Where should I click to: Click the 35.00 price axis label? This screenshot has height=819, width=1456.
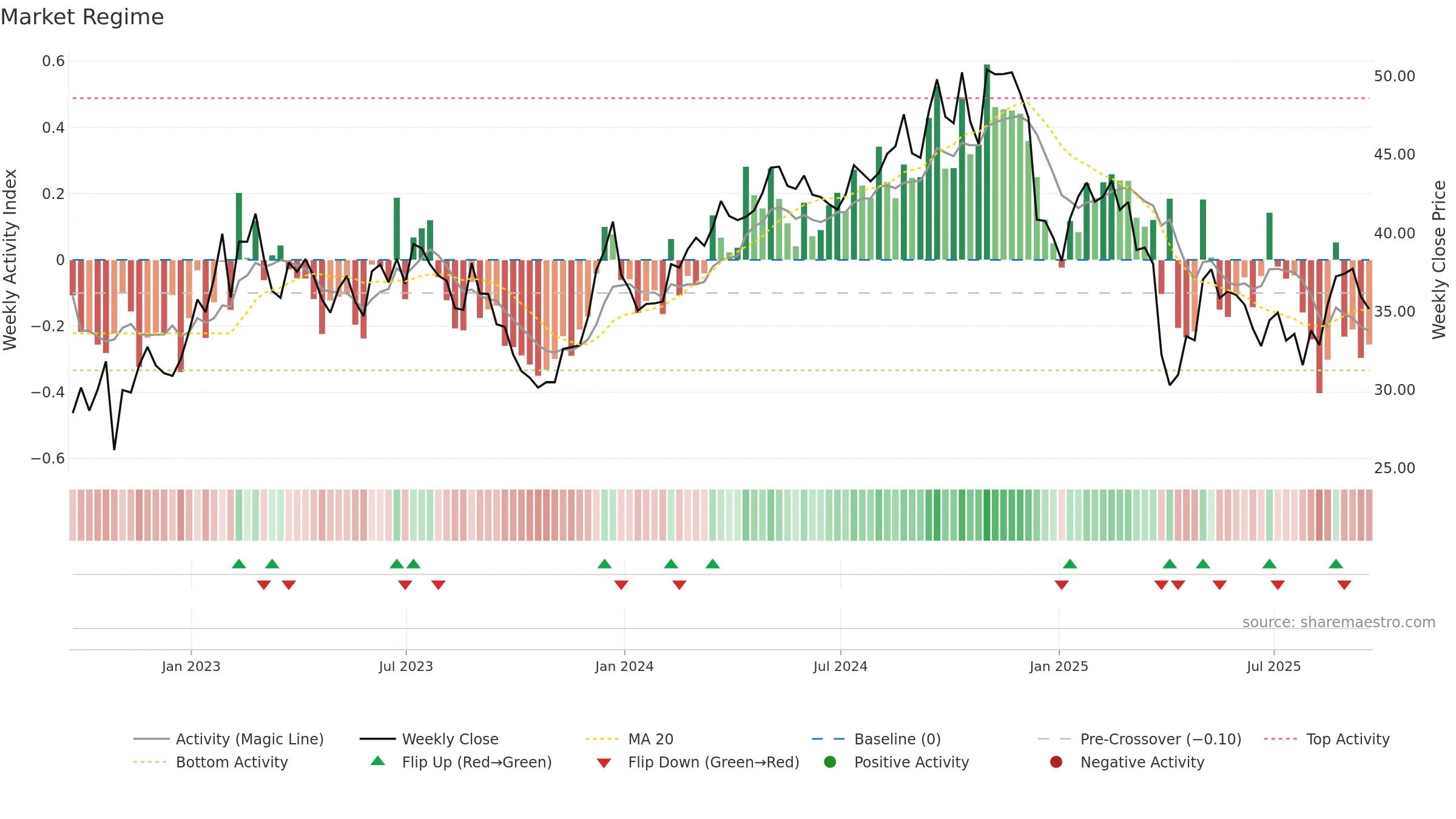click(1395, 311)
